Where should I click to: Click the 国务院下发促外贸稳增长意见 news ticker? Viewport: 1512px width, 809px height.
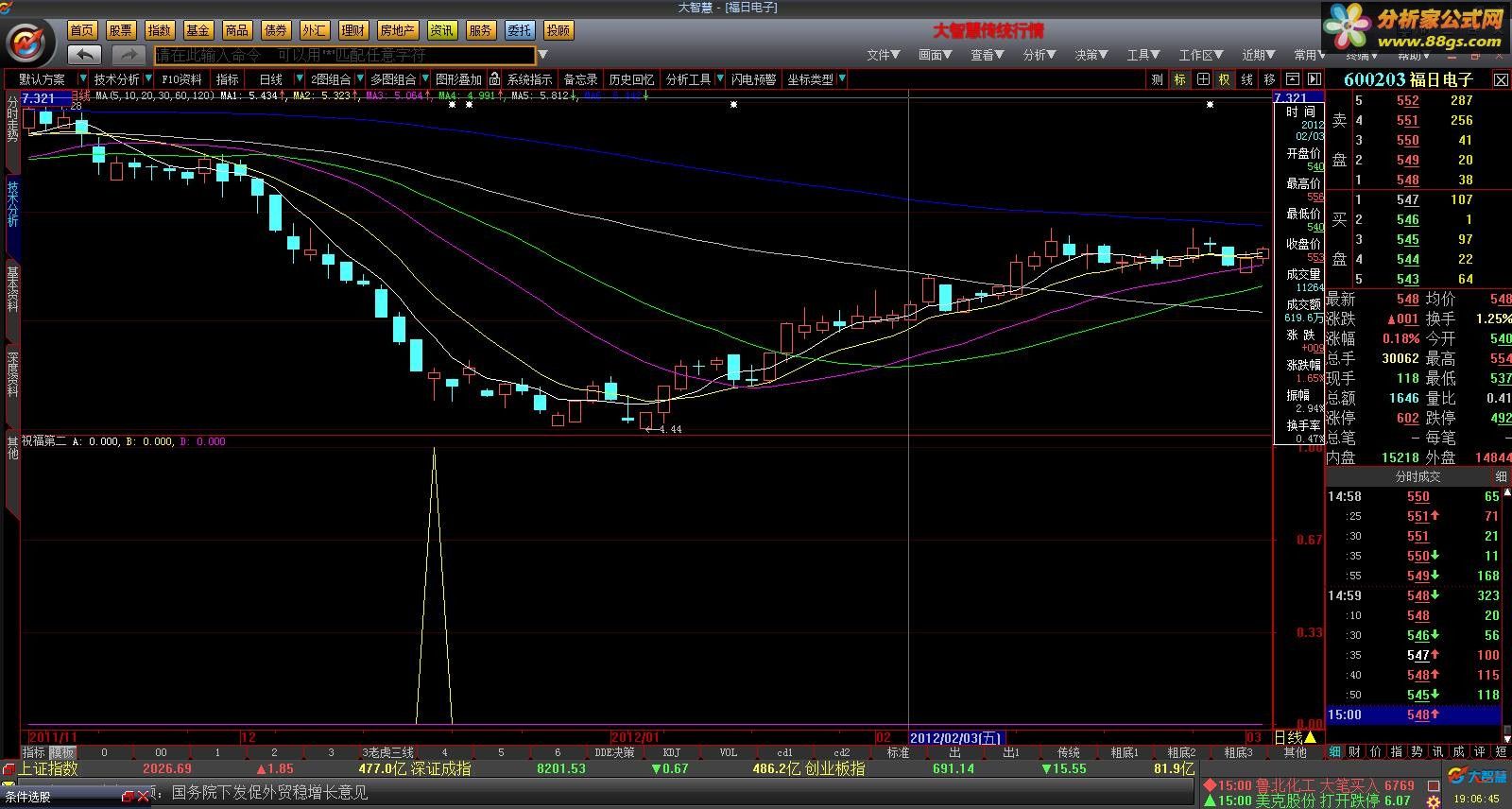tap(269, 792)
